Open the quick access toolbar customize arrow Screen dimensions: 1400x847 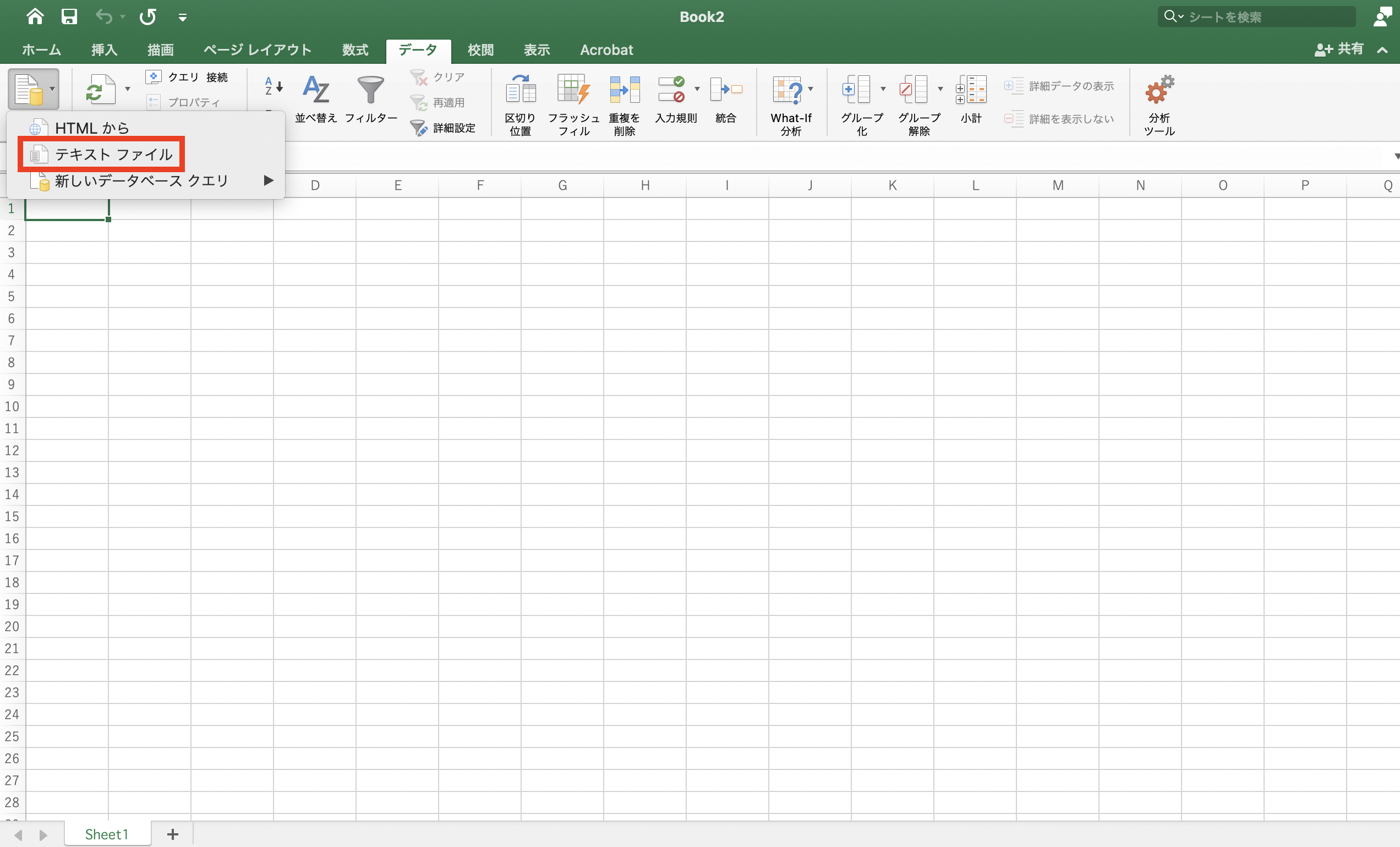pyautogui.click(x=182, y=18)
